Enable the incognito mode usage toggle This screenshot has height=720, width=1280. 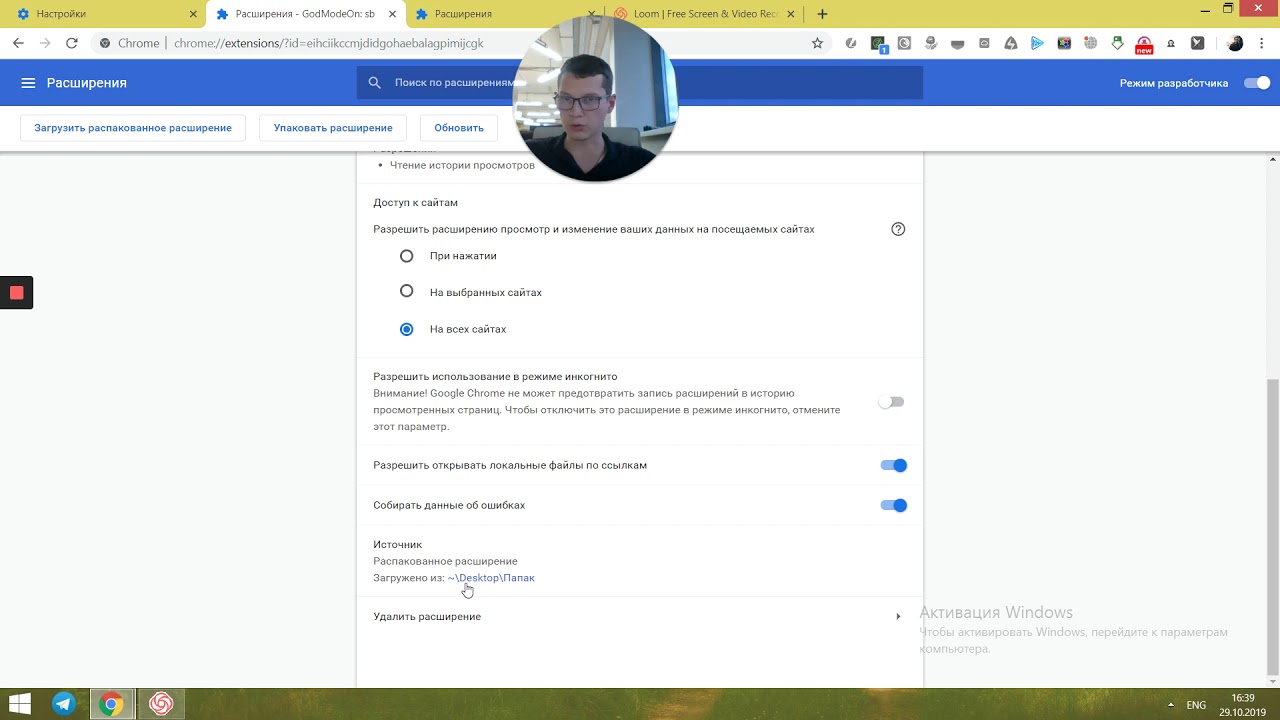(x=891, y=402)
